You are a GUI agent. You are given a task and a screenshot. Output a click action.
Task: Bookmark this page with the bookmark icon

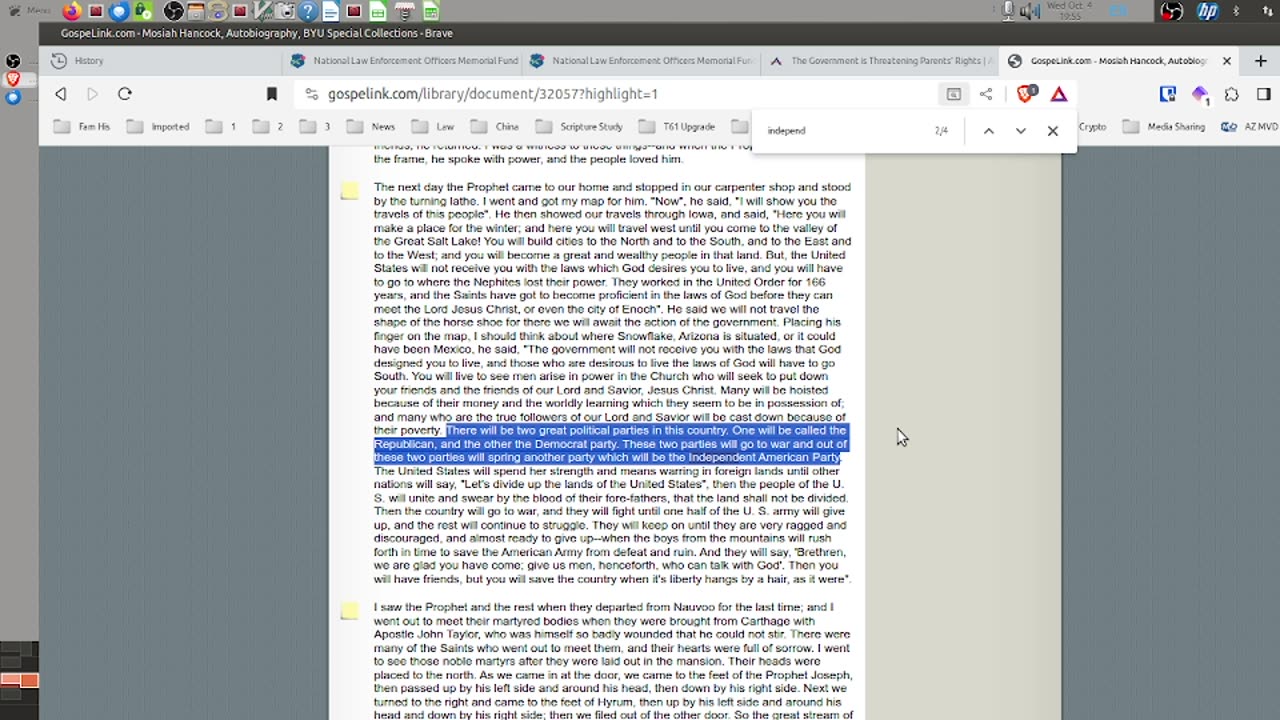[271, 94]
